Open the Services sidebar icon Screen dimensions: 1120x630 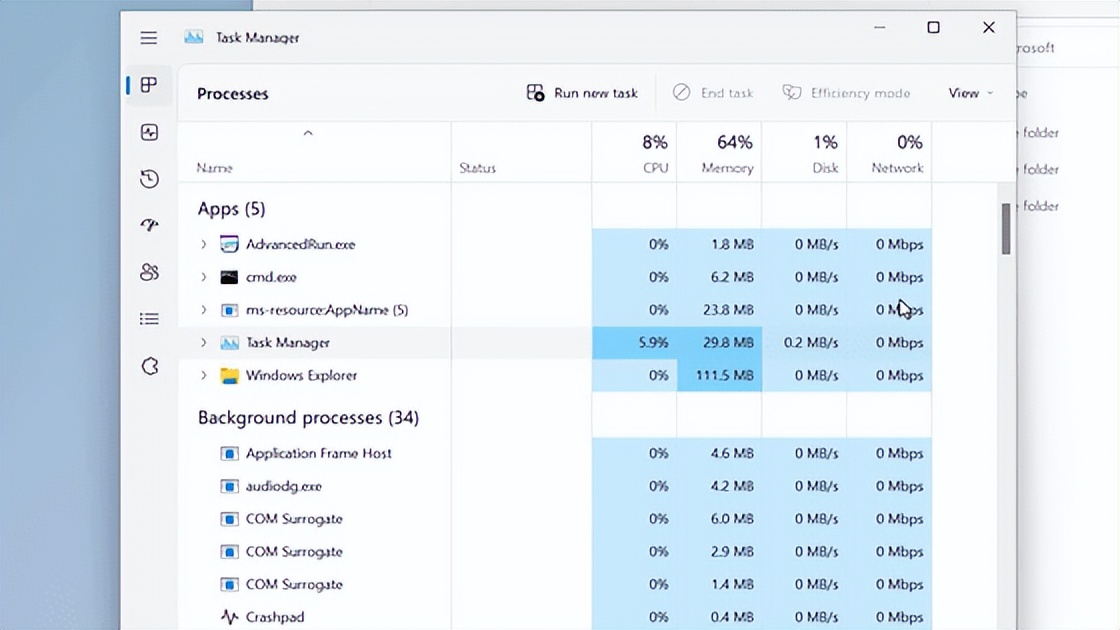click(x=149, y=366)
